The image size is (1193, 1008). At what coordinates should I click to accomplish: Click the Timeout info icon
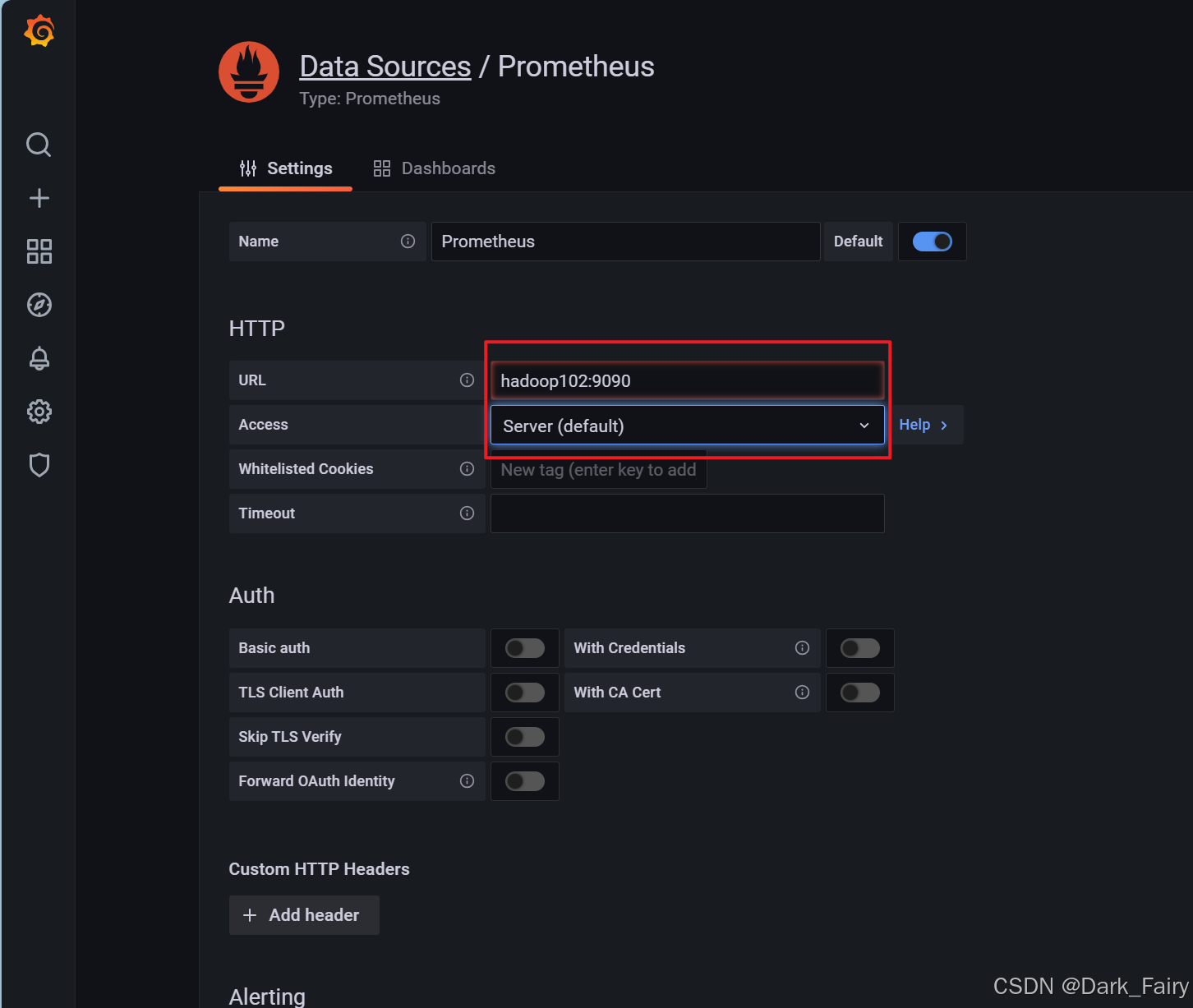(x=467, y=513)
